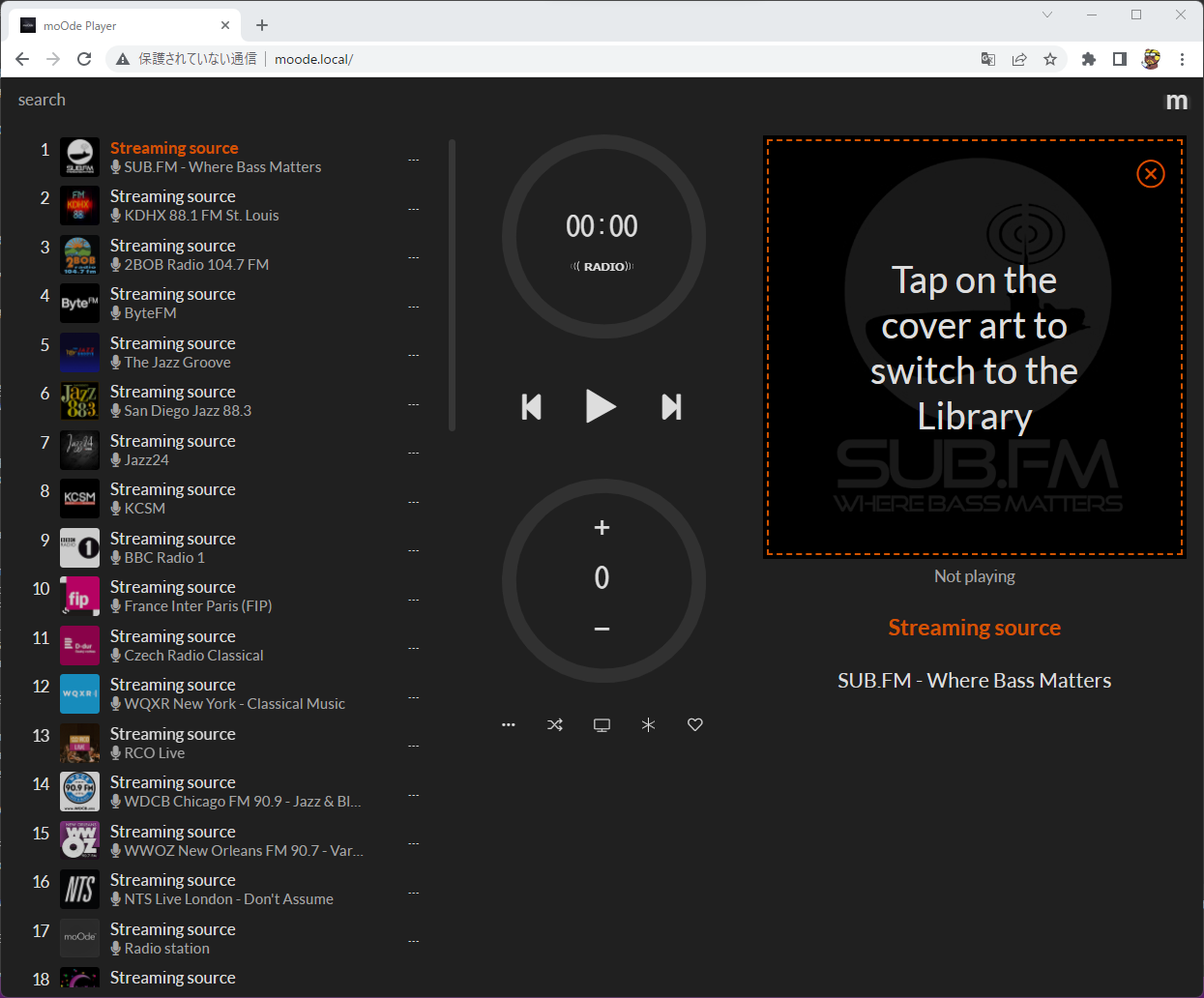
Task: Open Chrome three-dot menu
Action: (x=1182, y=59)
